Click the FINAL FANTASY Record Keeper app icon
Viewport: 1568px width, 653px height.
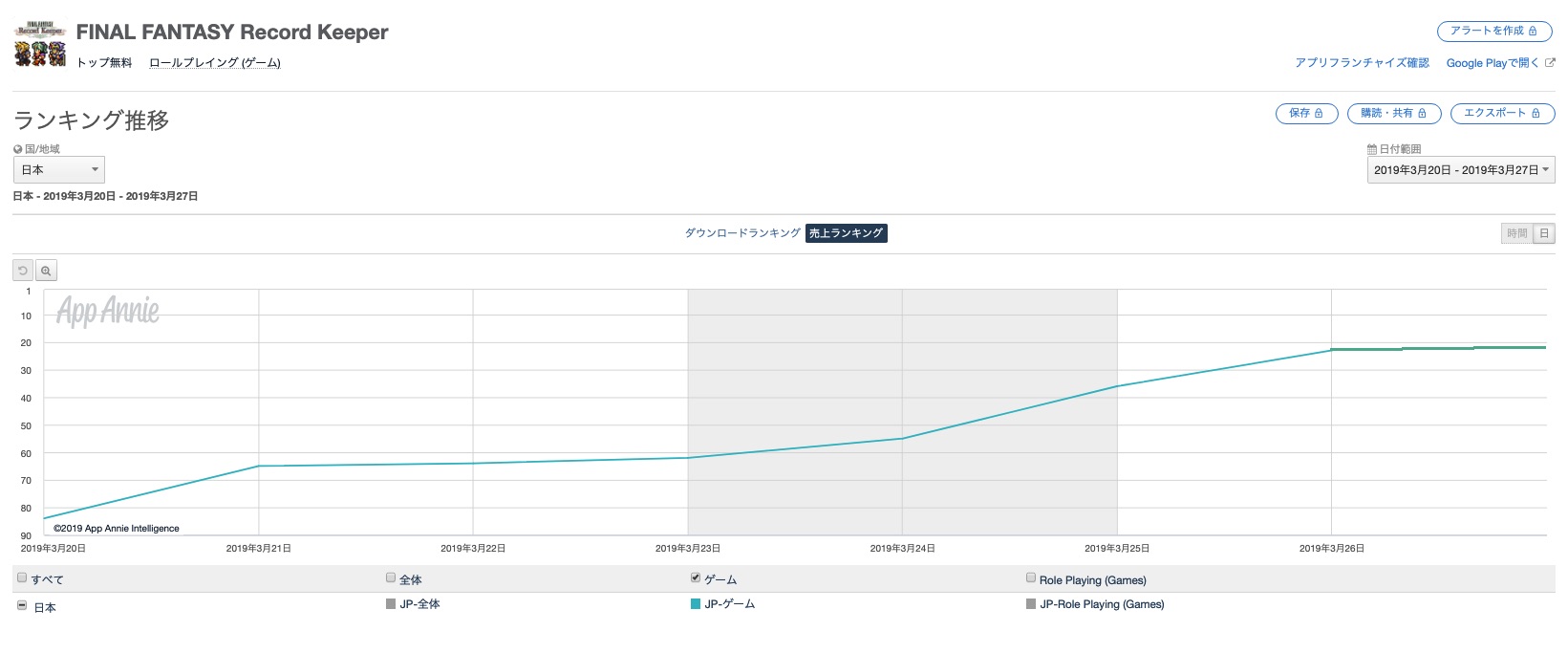[40, 43]
